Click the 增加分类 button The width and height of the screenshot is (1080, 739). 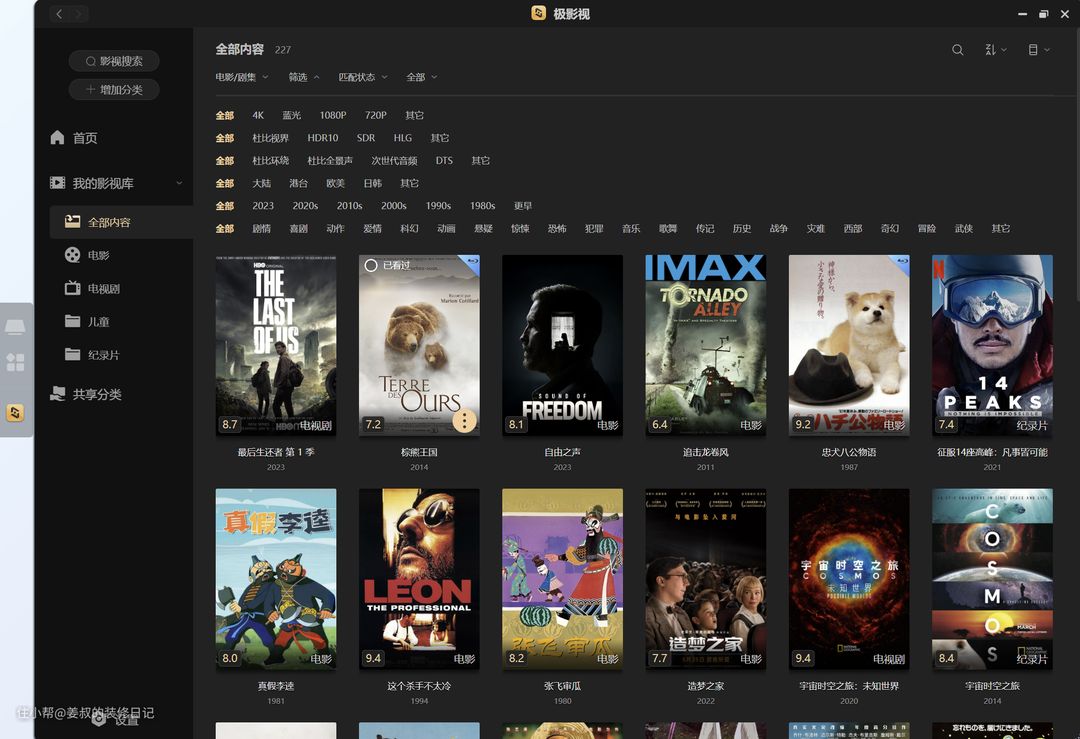(114, 90)
